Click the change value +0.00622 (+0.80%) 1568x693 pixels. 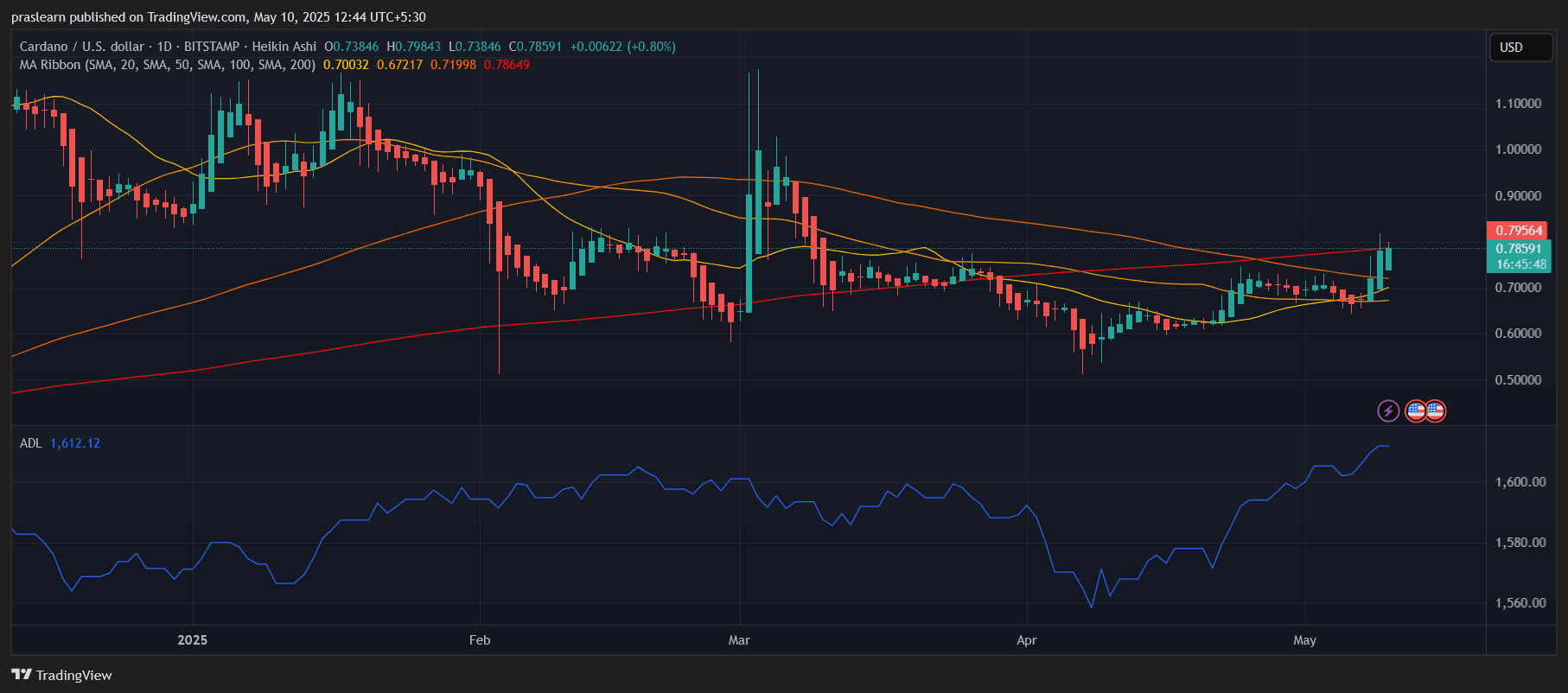pyautogui.click(x=623, y=47)
